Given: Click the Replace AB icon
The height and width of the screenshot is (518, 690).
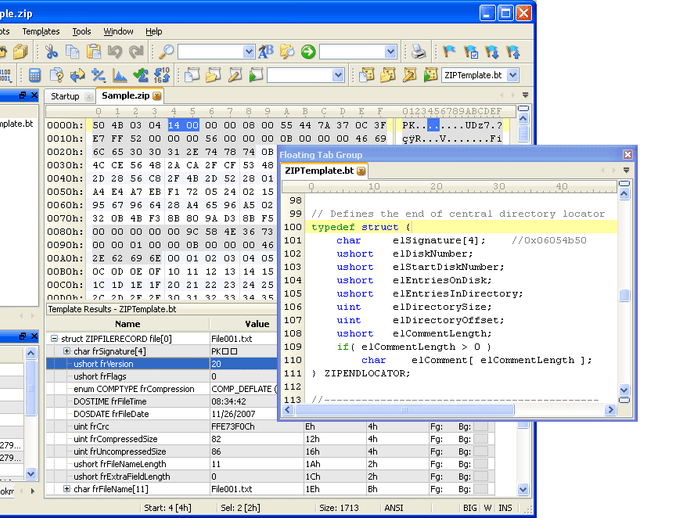Looking at the screenshot, I should point(266,52).
